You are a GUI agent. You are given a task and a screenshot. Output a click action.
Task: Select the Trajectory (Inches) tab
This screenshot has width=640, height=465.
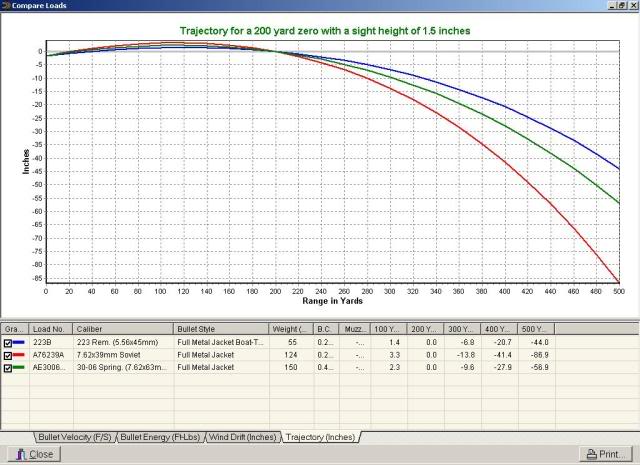(x=319, y=437)
